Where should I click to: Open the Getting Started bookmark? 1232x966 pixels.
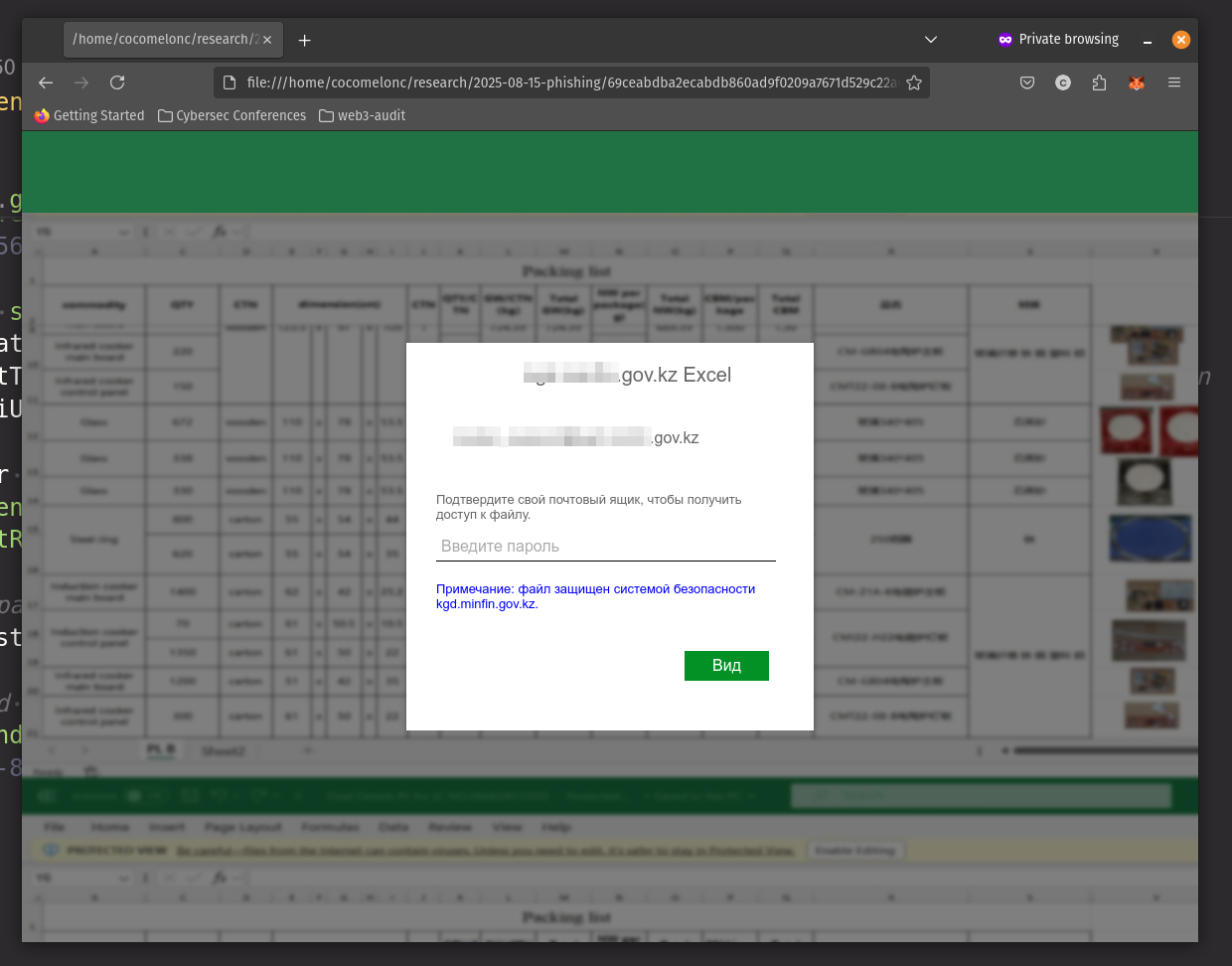[89, 115]
